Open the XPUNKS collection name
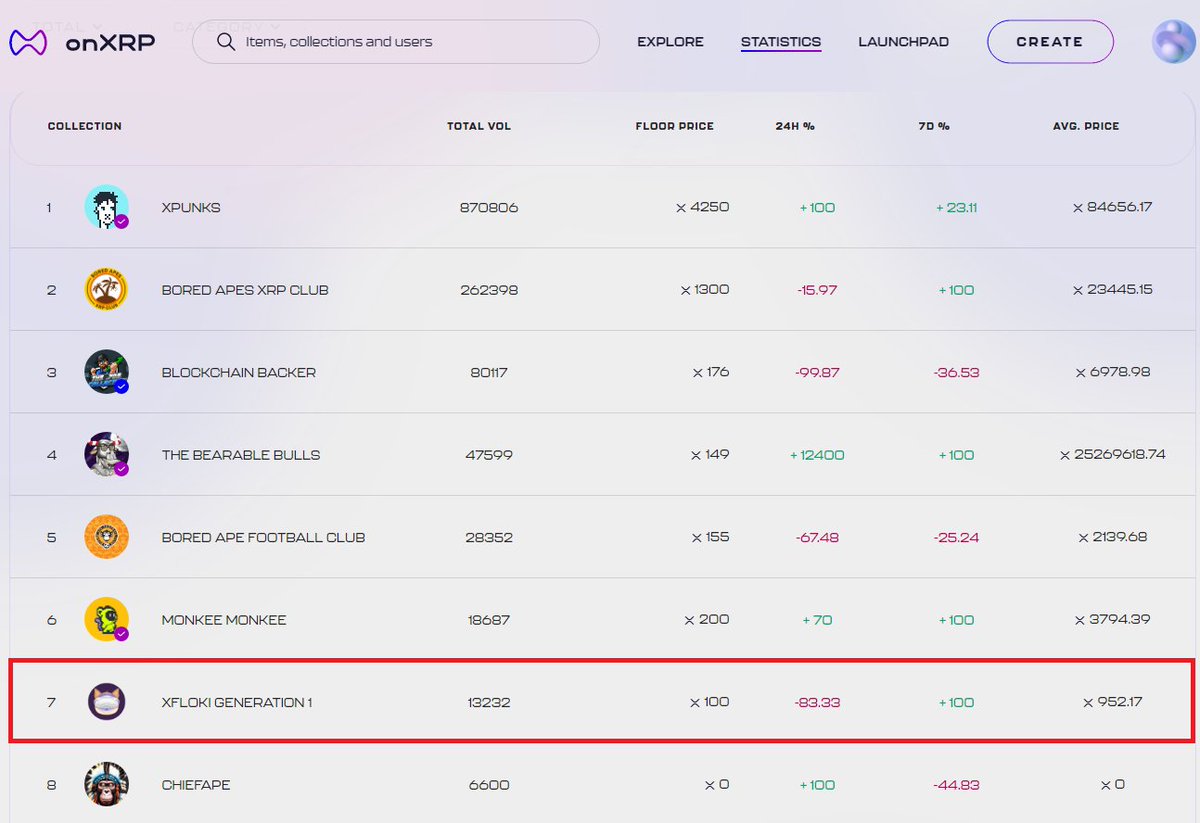The image size is (1200, 823). [191, 208]
